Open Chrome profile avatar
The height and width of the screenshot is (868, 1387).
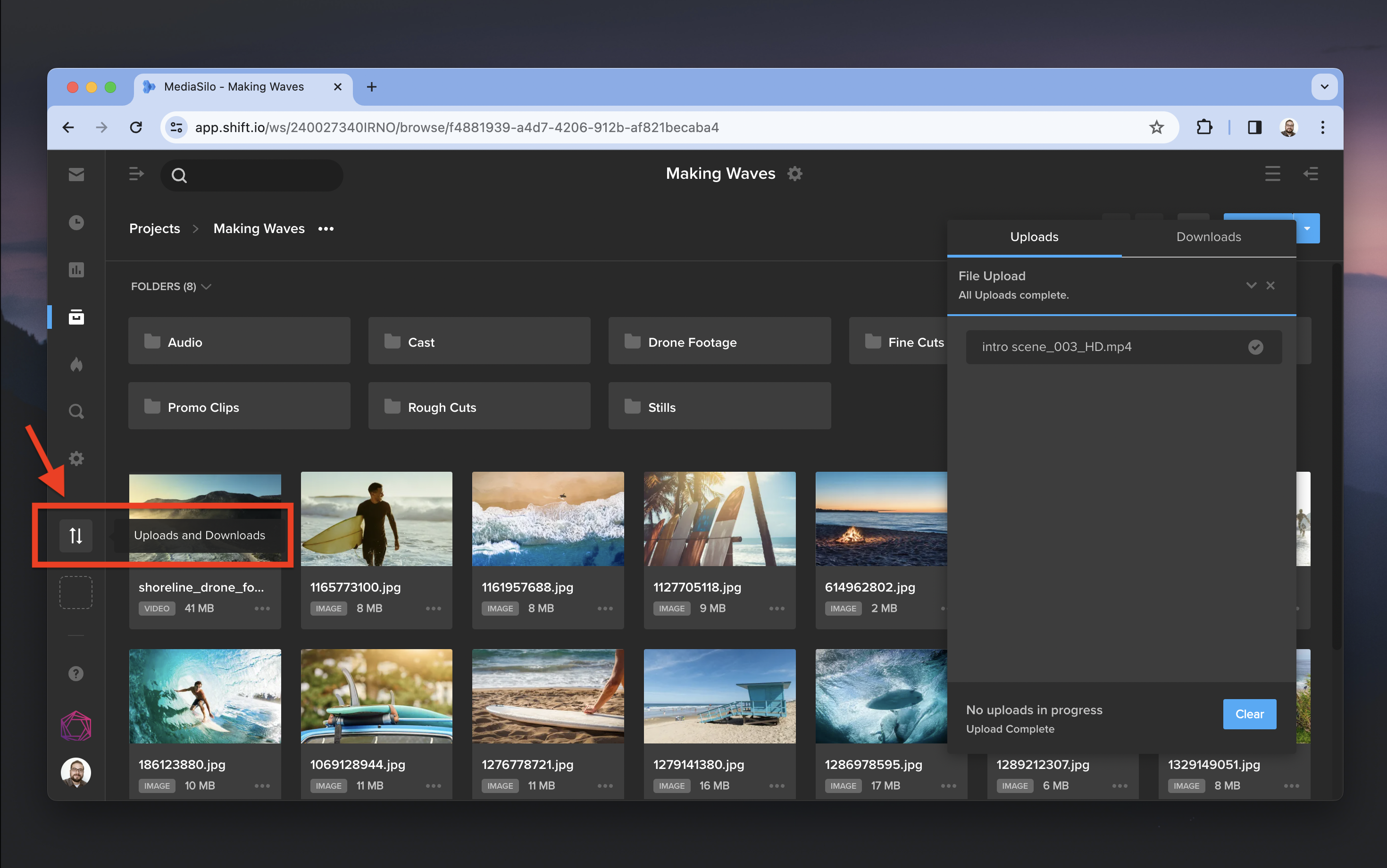tap(1289, 127)
